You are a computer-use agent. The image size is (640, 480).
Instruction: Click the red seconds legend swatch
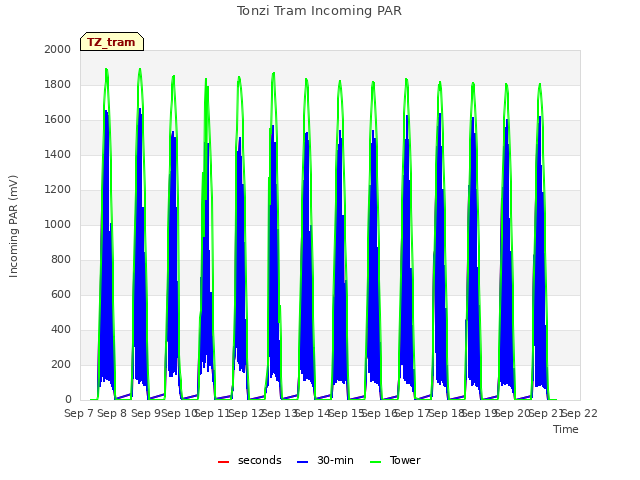(224, 462)
